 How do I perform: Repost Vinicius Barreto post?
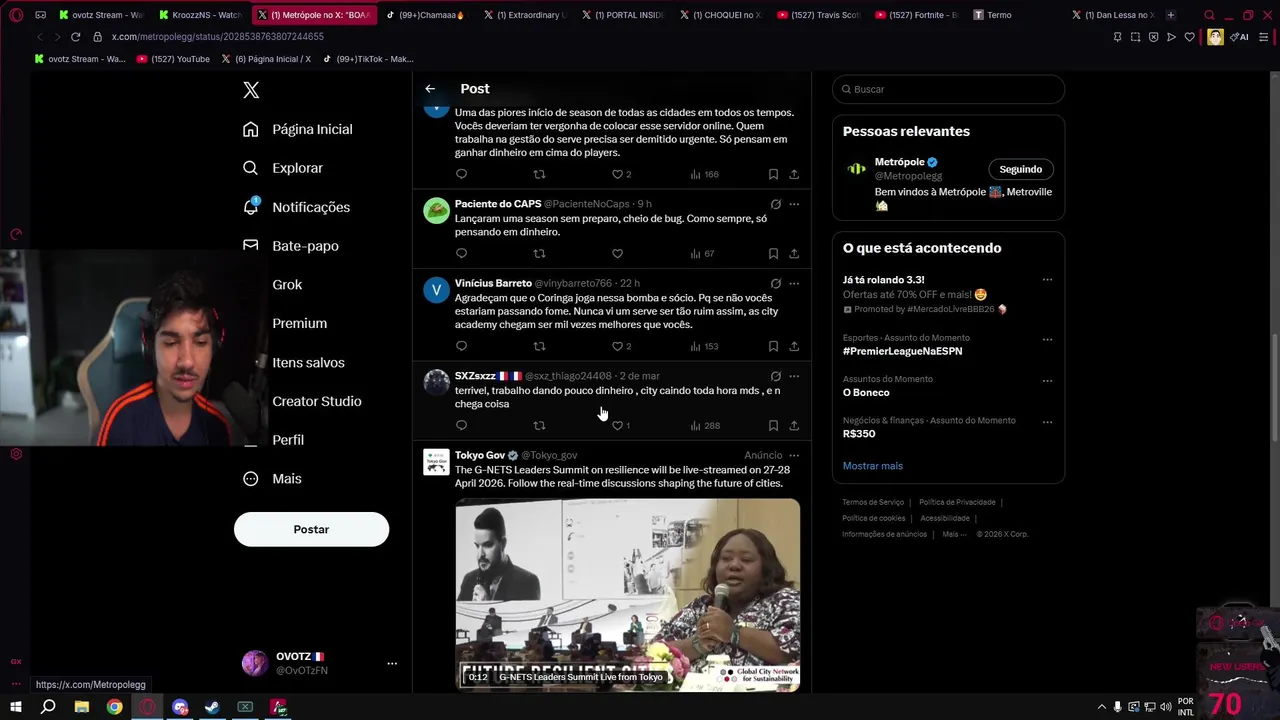pyautogui.click(x=539, y=346)
